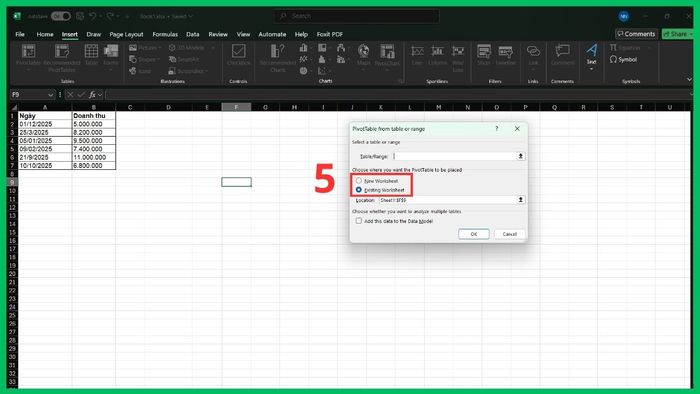Click the Share button

[676, 34]
